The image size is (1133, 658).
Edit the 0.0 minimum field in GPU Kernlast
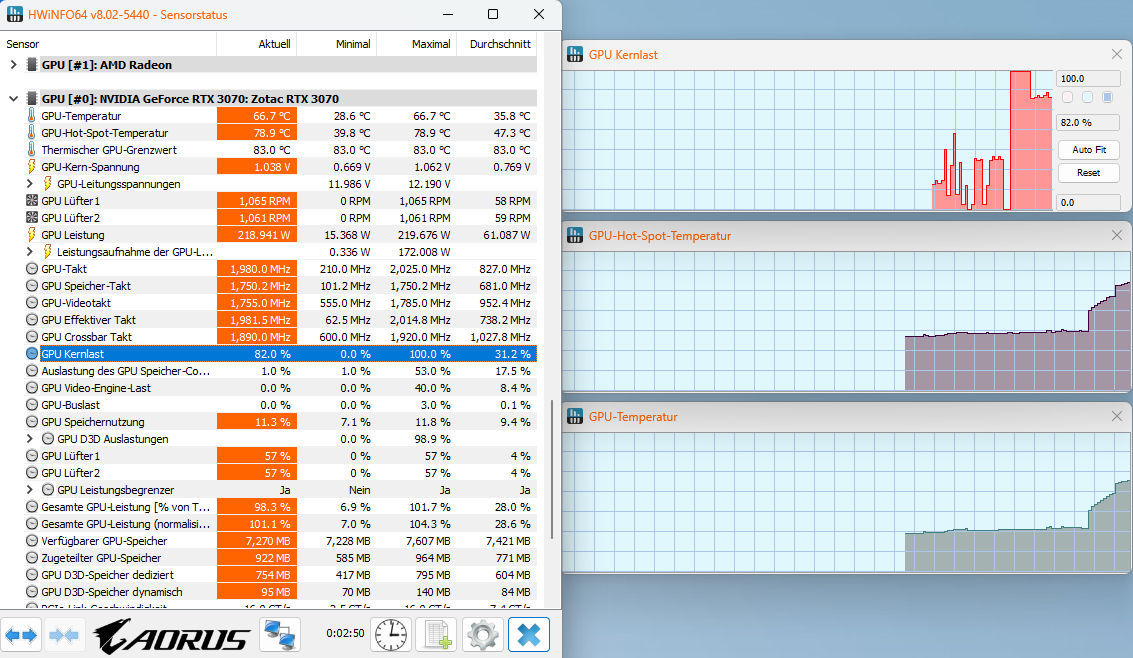(x=1088, y=202)
